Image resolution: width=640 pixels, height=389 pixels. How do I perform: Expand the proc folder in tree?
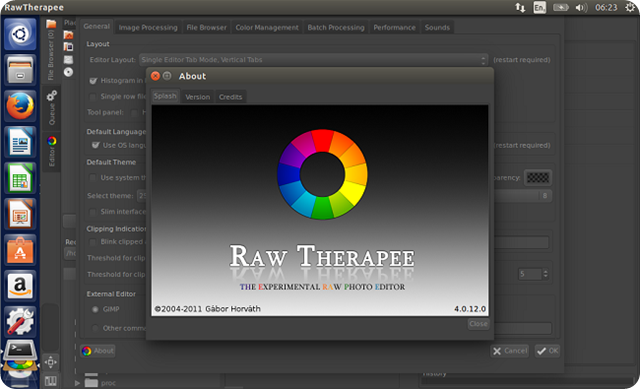pos(77,383)
